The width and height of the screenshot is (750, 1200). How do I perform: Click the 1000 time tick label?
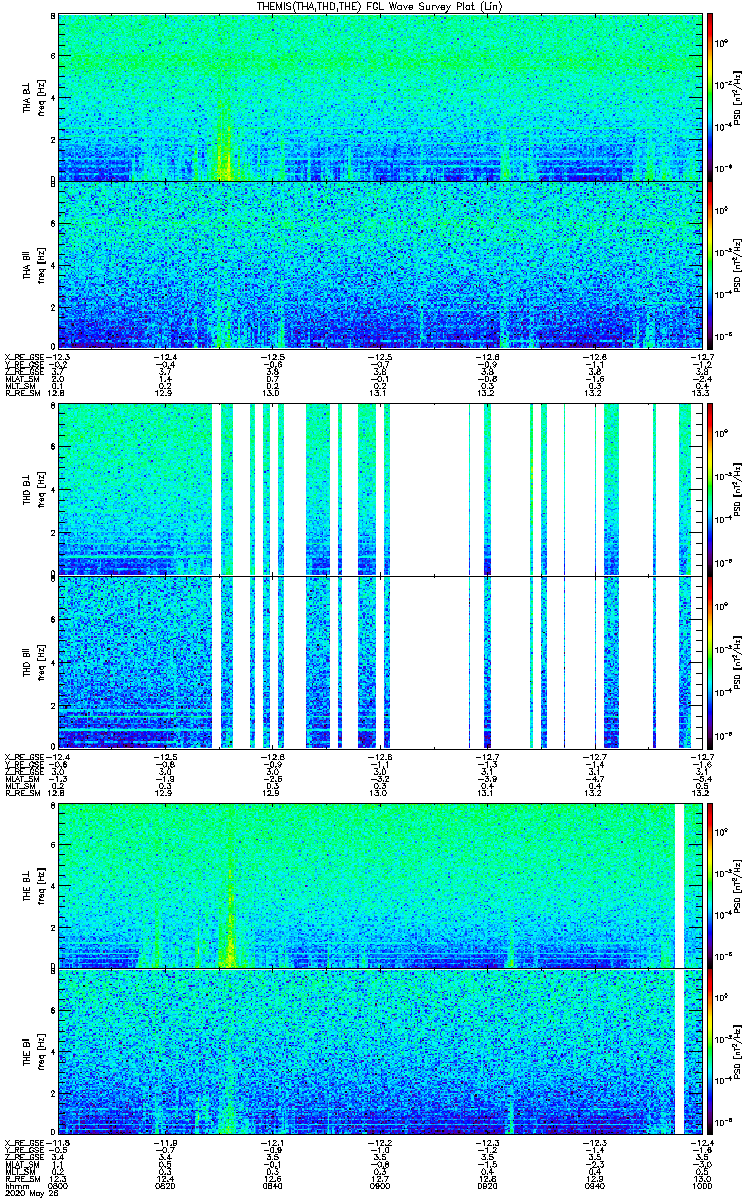(700, 1186)
